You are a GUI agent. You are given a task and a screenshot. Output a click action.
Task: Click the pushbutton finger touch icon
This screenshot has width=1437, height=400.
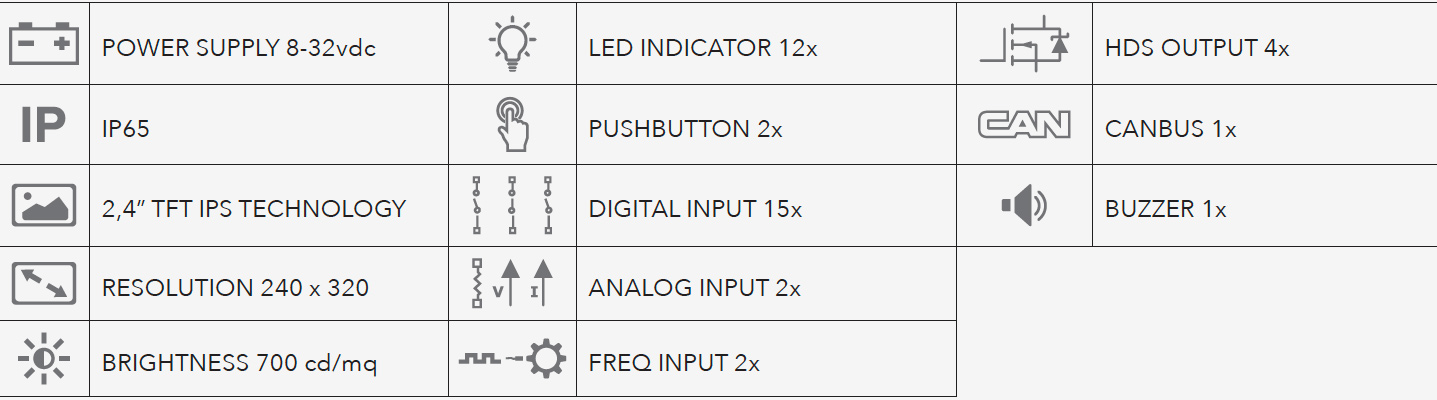click(x=512, y=124)
